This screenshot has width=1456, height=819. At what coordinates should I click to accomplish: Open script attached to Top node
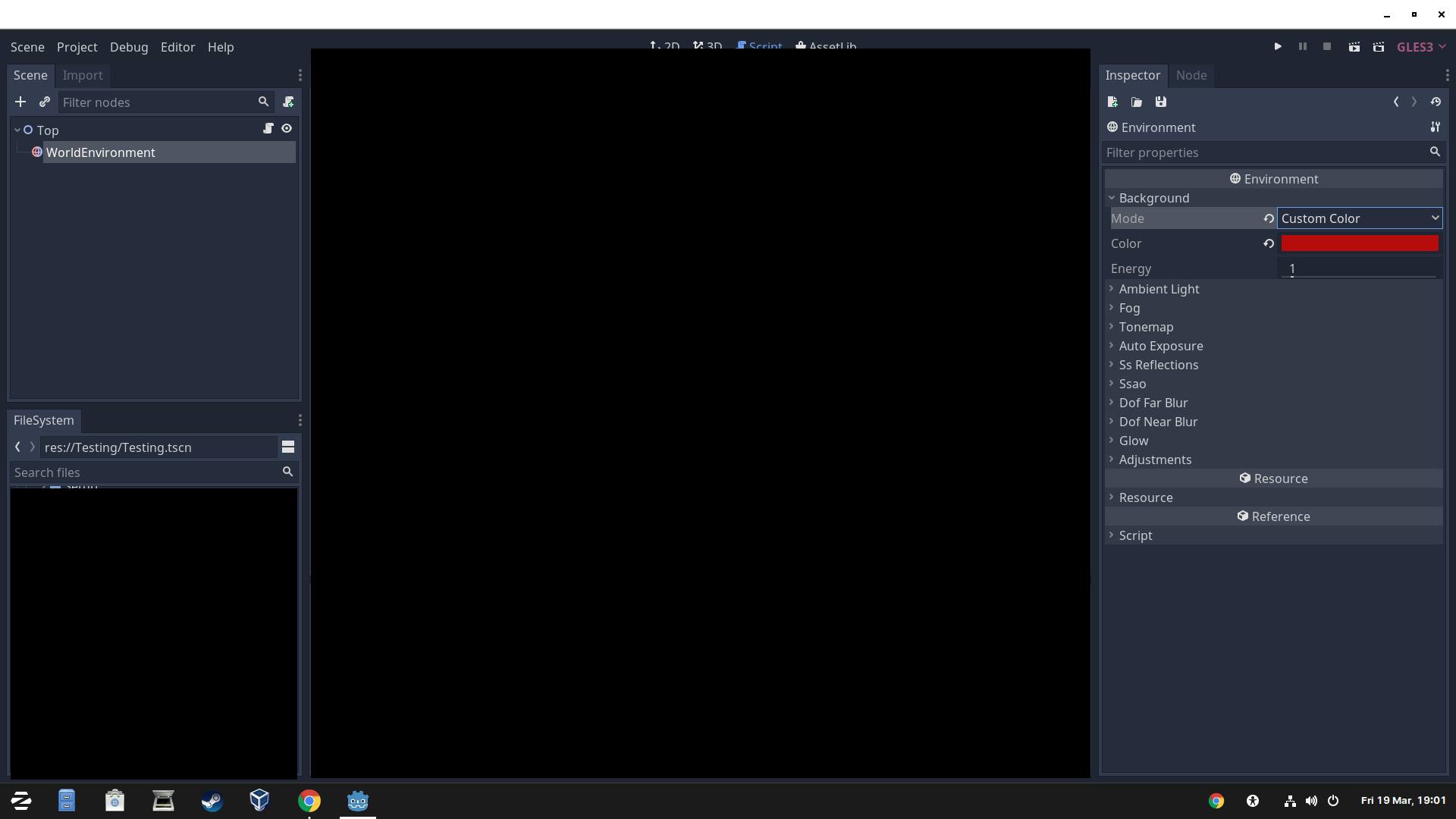click(x=268, y=129)
